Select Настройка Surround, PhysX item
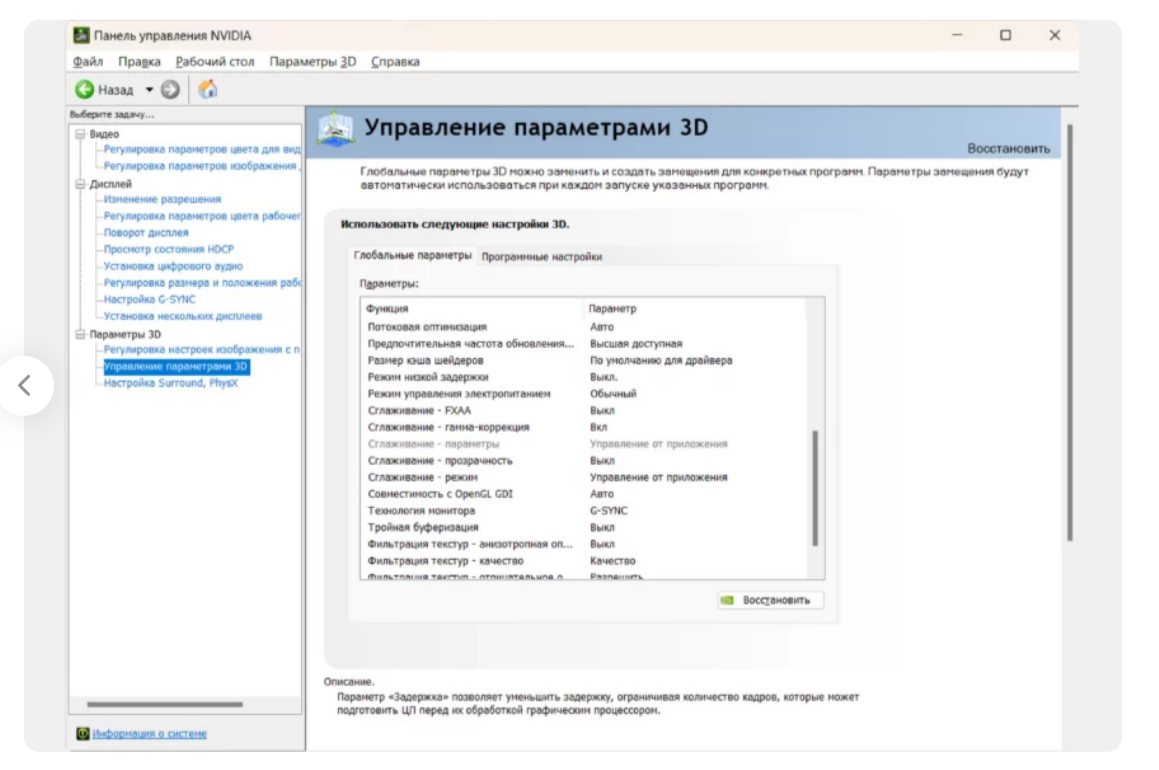The image size is (1159, 770). [x=171, y=383]
